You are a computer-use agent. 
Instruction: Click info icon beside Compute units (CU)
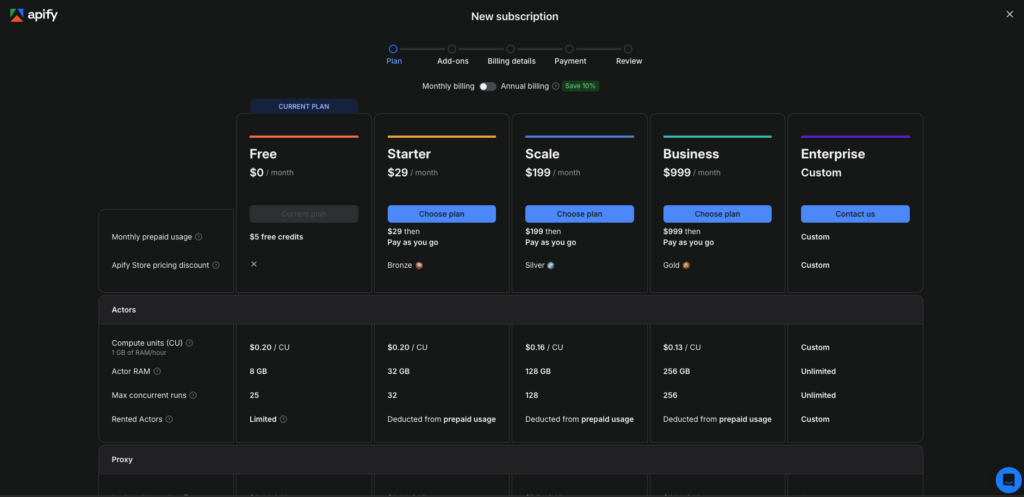pos(189,343)
